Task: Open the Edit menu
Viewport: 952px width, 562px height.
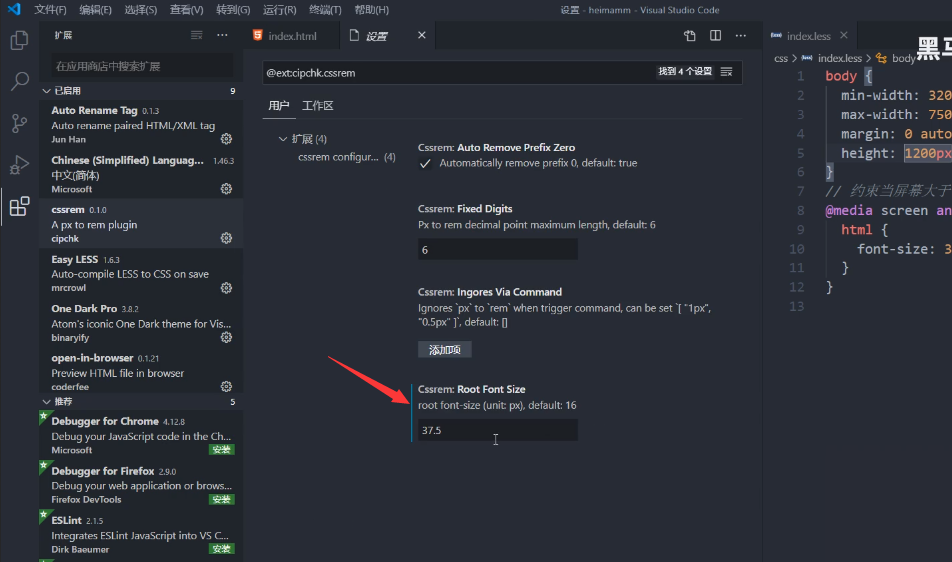Action: click(95, 10)
